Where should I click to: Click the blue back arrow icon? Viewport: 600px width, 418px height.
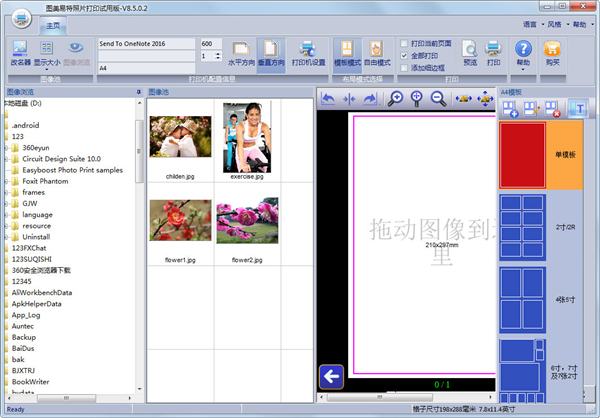click(x=332, y=377)
